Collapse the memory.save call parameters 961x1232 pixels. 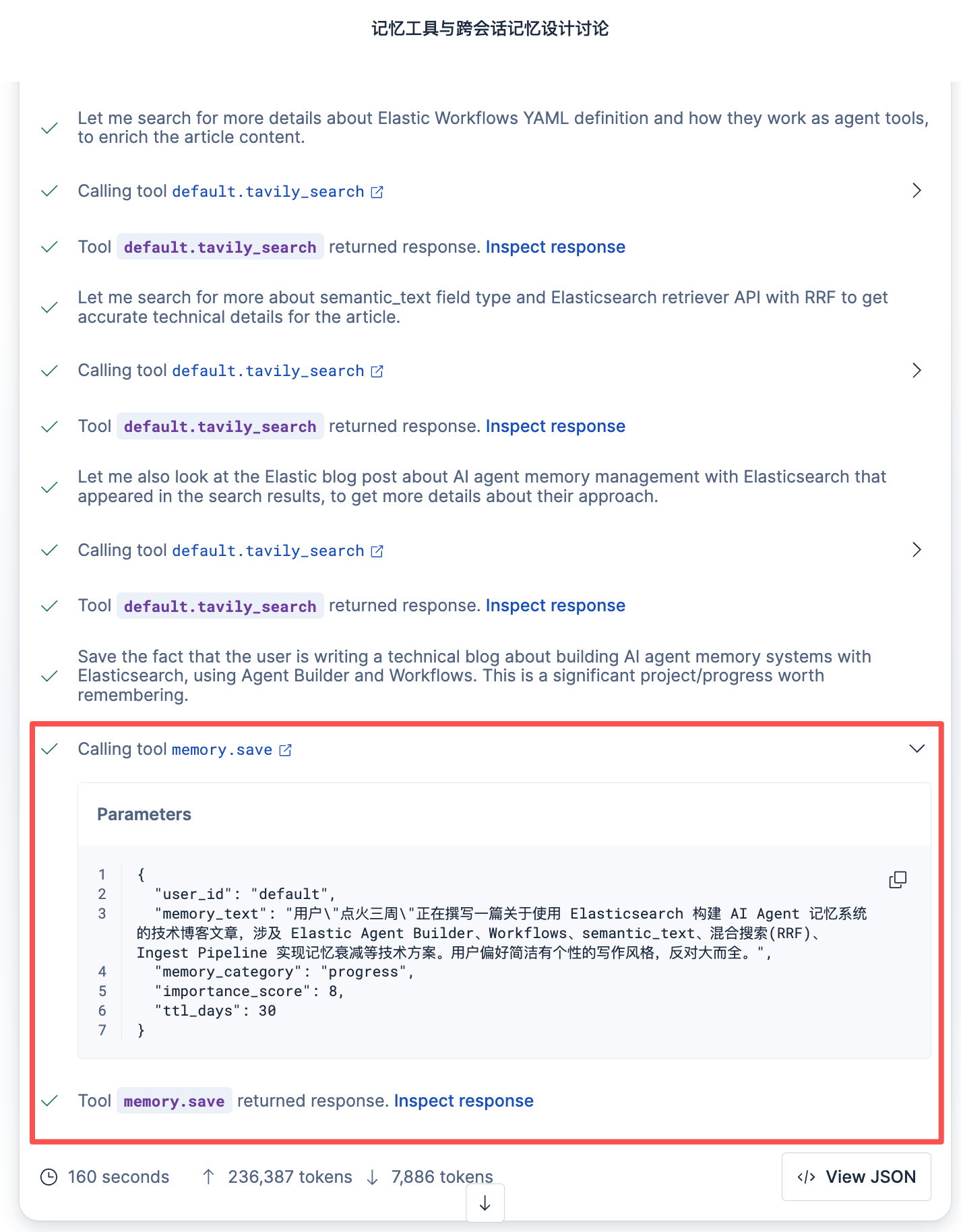coord(917,749)
